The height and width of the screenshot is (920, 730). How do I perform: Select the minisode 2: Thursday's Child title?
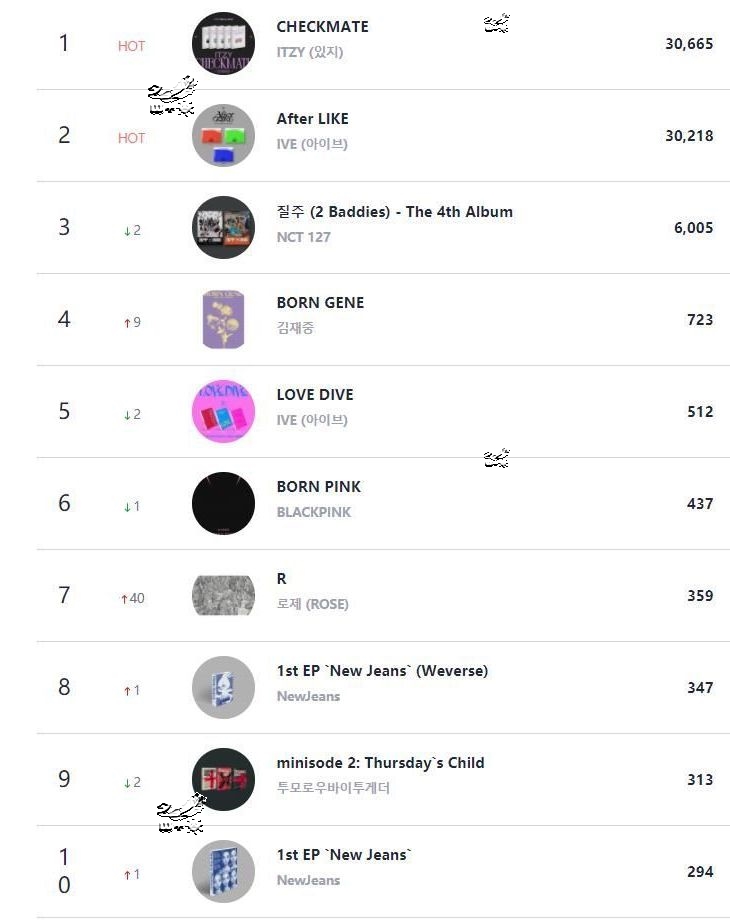click(x=380, y=763)
